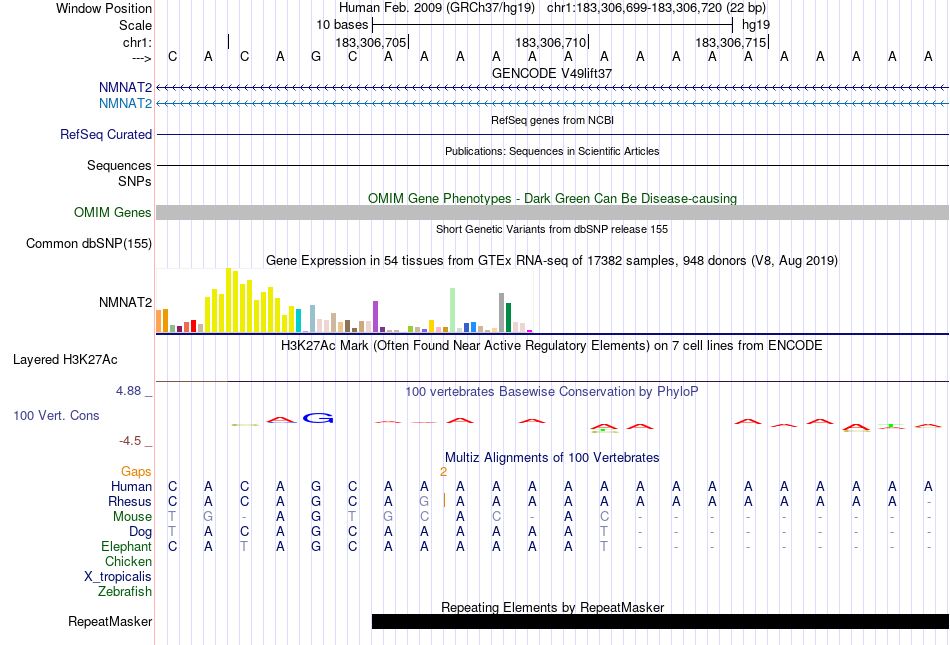Click the cyan GTEx expression bar

(x=299, y=320)
